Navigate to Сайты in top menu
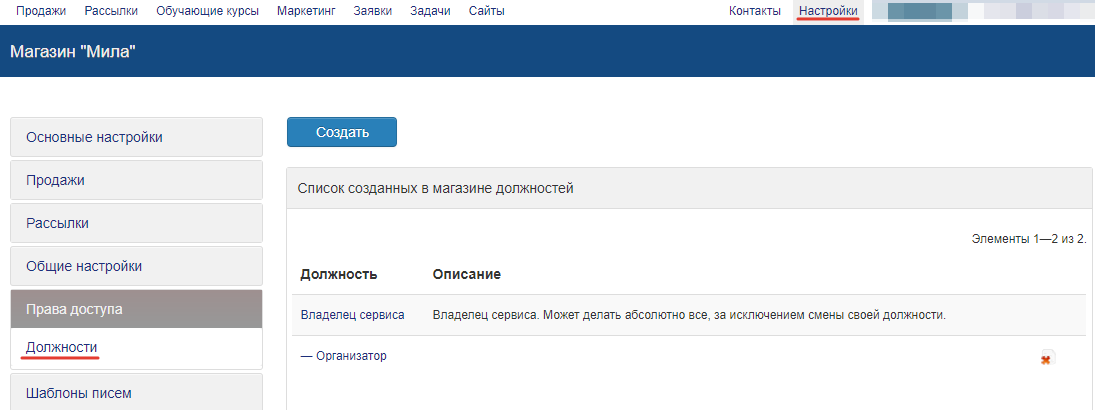Screen dimensions: 1095x410 pyautogui.click(x=486, y=11)
